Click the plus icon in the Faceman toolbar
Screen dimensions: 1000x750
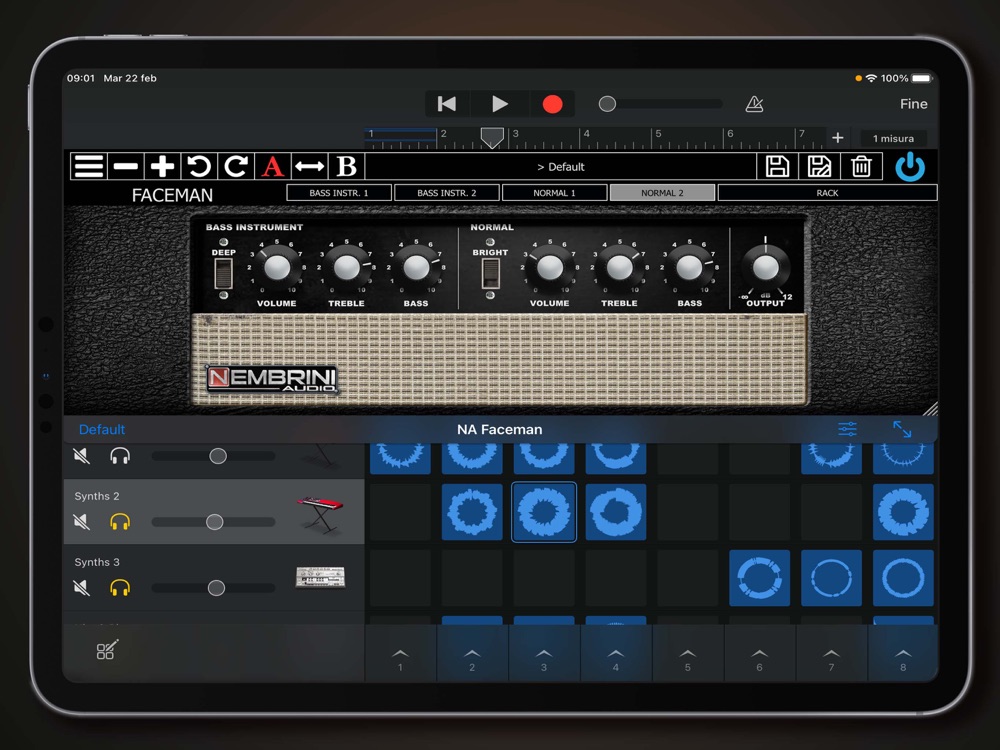[162, 166]
